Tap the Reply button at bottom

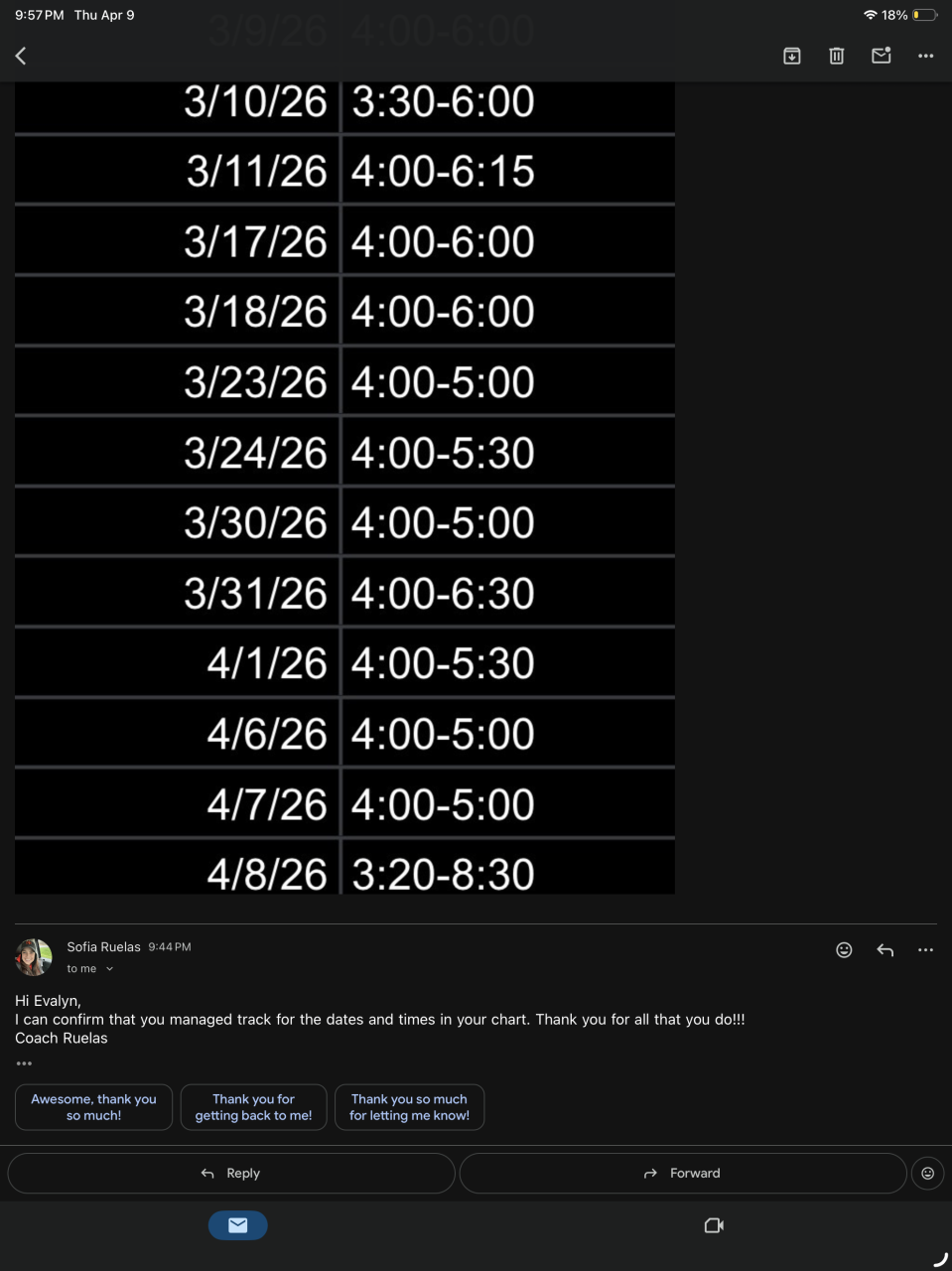point(230,1173)
